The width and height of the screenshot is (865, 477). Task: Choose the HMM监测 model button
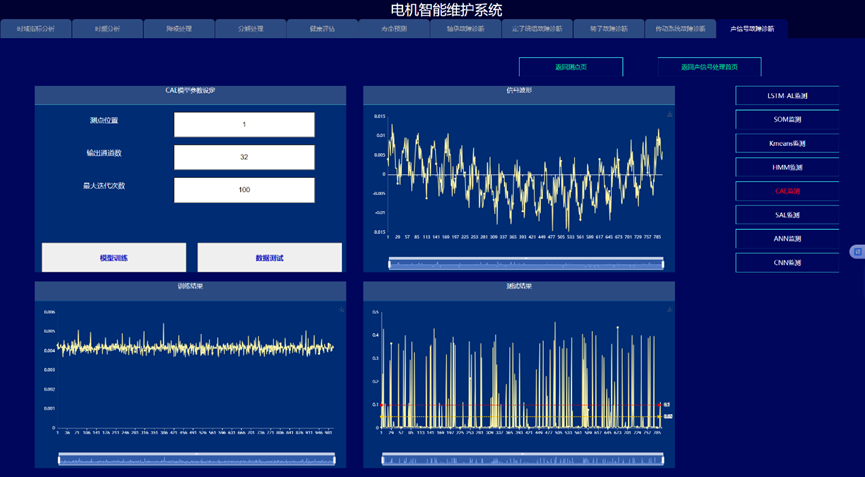(x=787, y=167)
